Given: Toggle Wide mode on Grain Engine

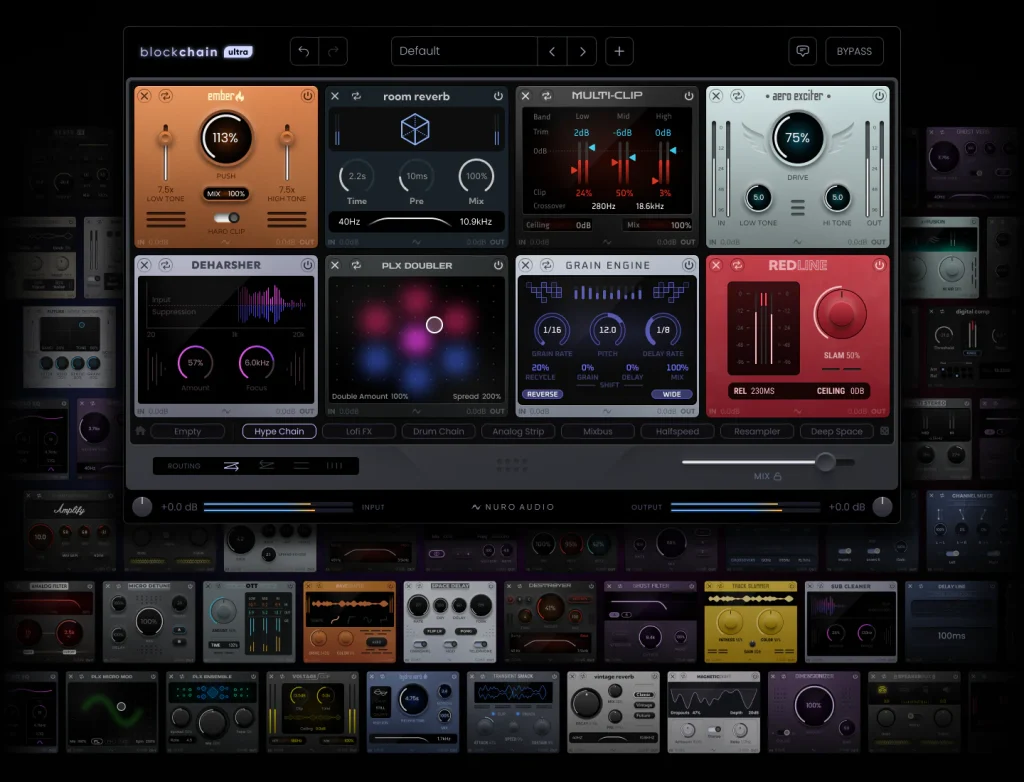Looking at the screenshot, I should (673, 394).
